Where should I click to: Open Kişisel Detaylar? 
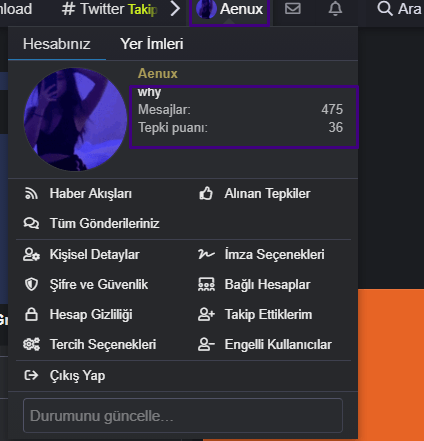point(95,255)
